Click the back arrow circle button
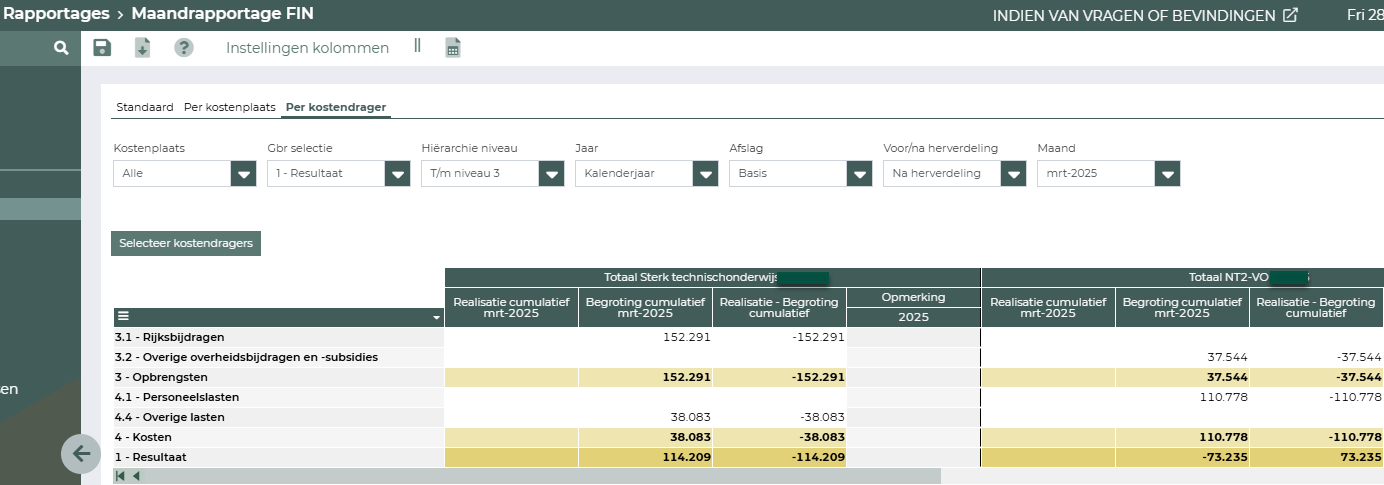The width and height of the screenshot is (1384, 485). (x=81, y=453)
